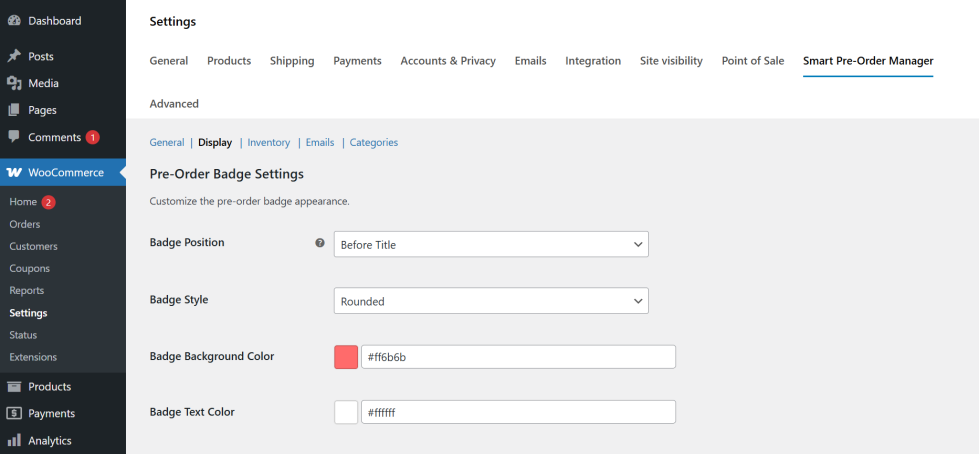This screenshot has height=454, width=979.
Task: Open the Site visibility tab
Action: coord(671,61)
